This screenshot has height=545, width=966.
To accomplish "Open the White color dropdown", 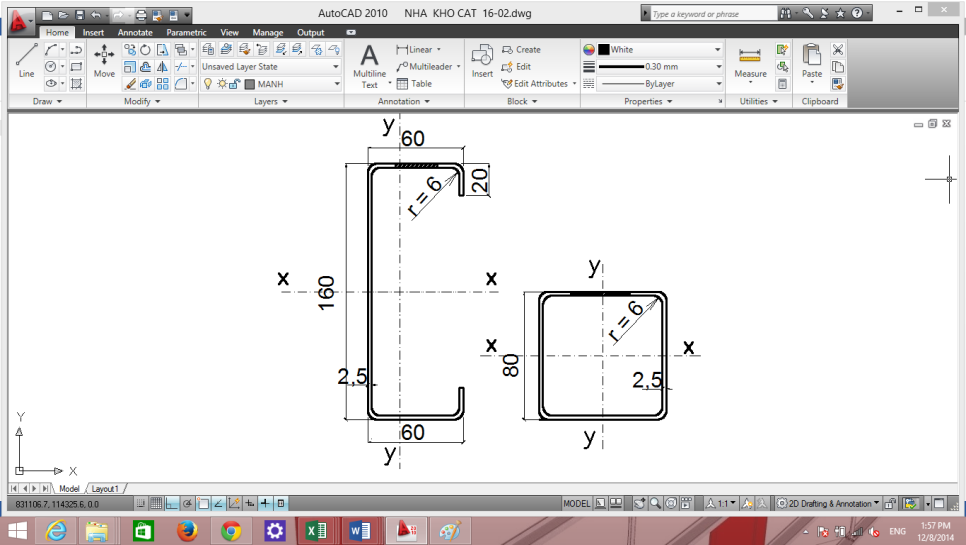I will tap(659, 49).
